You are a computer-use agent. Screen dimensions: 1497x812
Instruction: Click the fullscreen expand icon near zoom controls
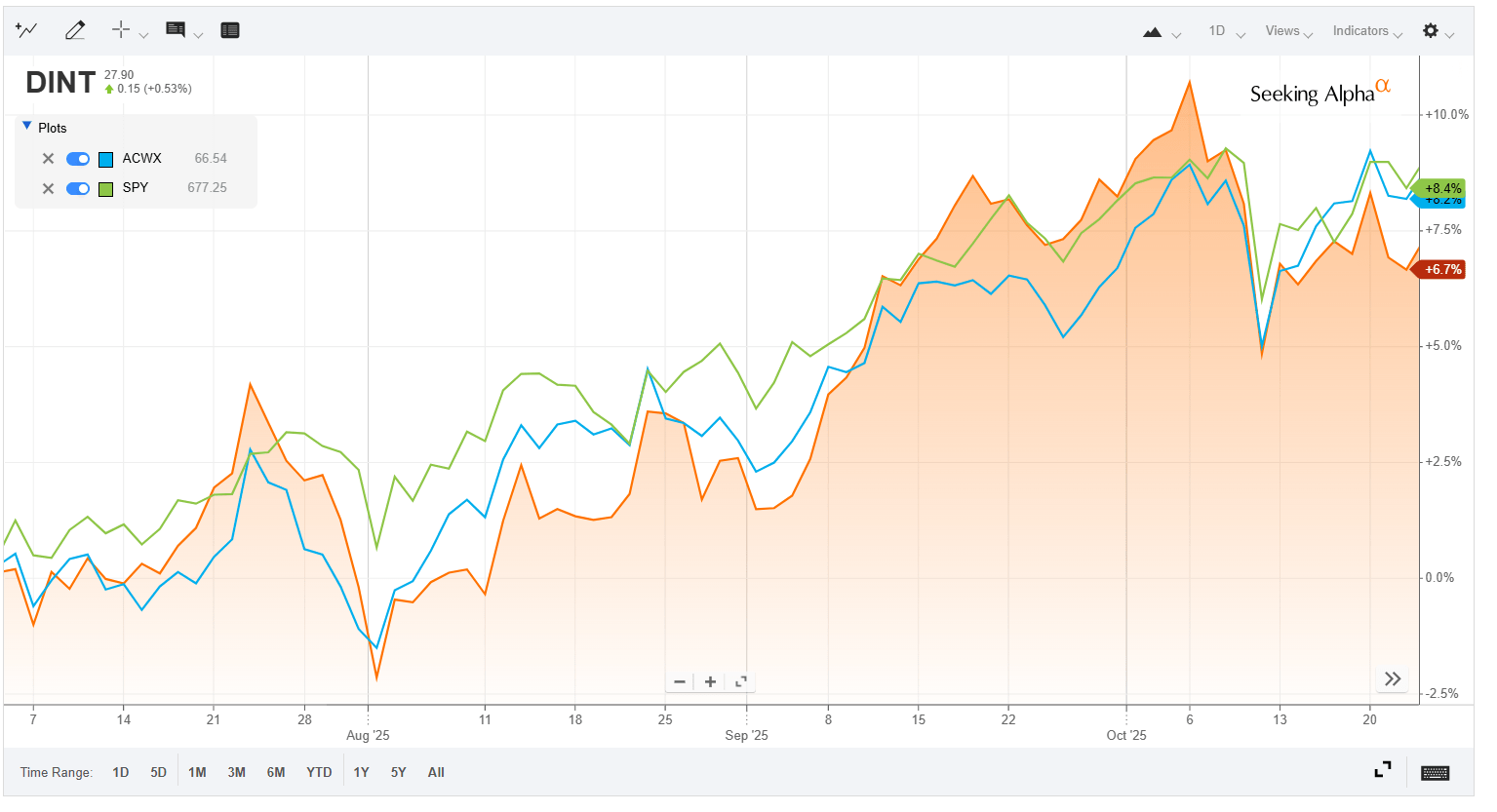coord(741,681)
